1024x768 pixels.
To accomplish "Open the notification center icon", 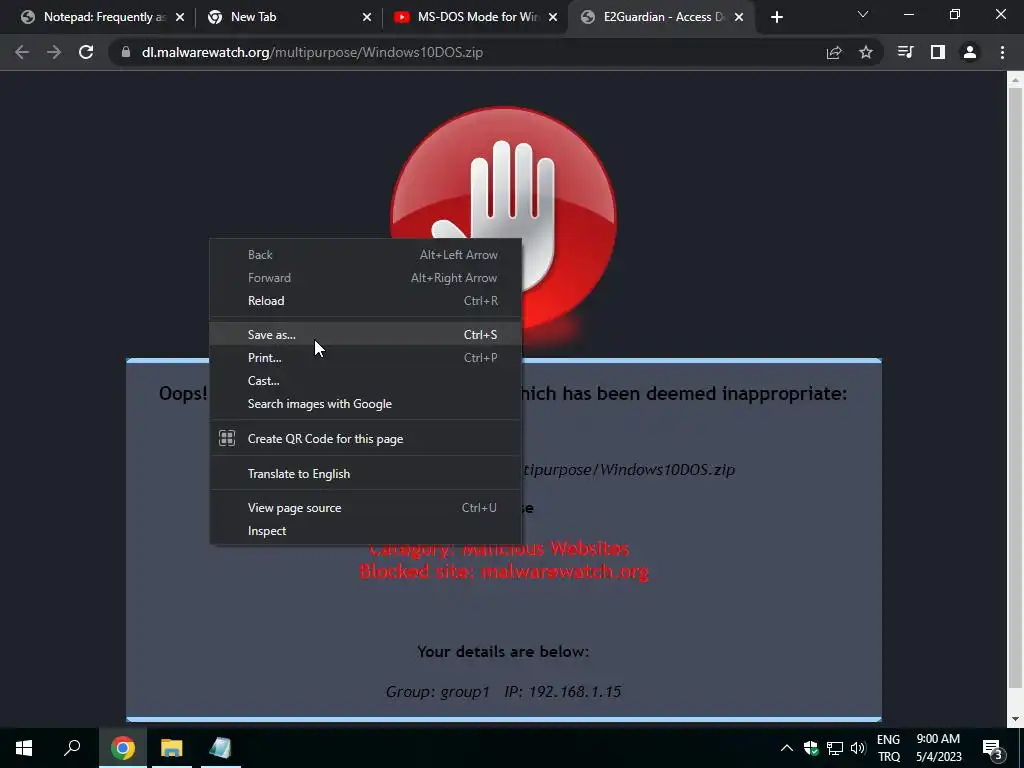I will (993, 748).
